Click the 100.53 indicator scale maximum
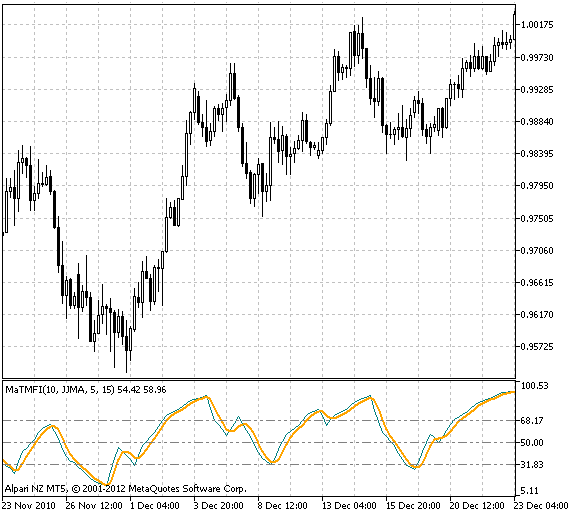This screenshot has height=517, width=568. coord(535,385)
